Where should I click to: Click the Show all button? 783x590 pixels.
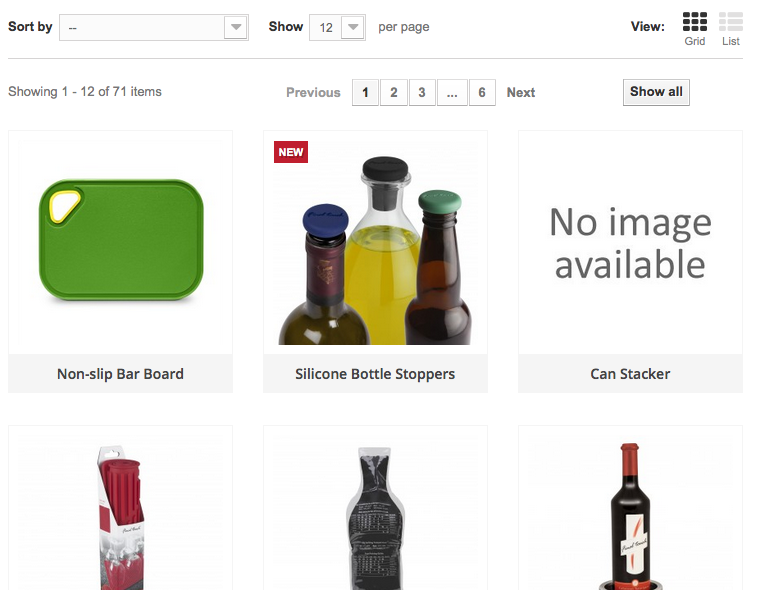point(656,92)
